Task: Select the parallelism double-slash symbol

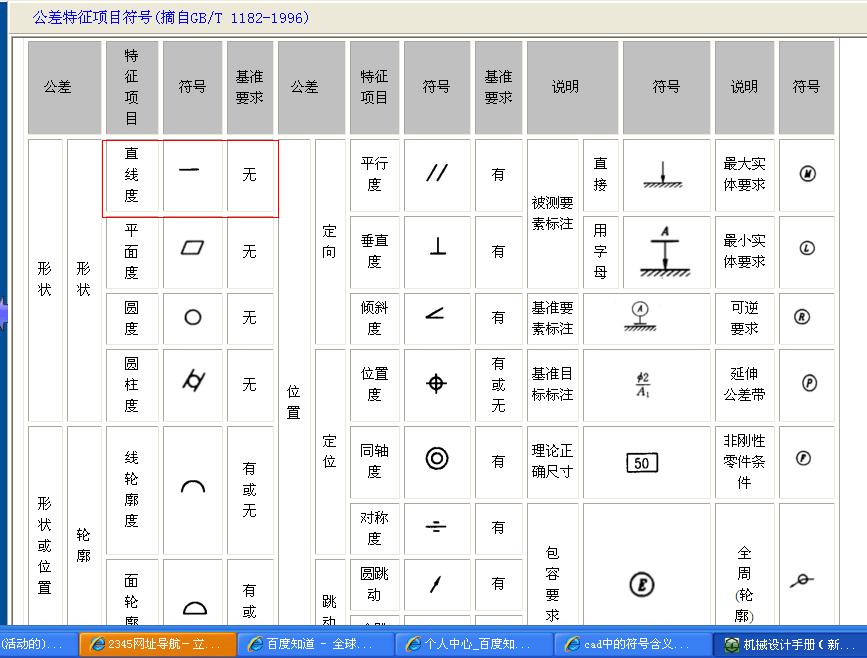Action: [x=437, y=173]
